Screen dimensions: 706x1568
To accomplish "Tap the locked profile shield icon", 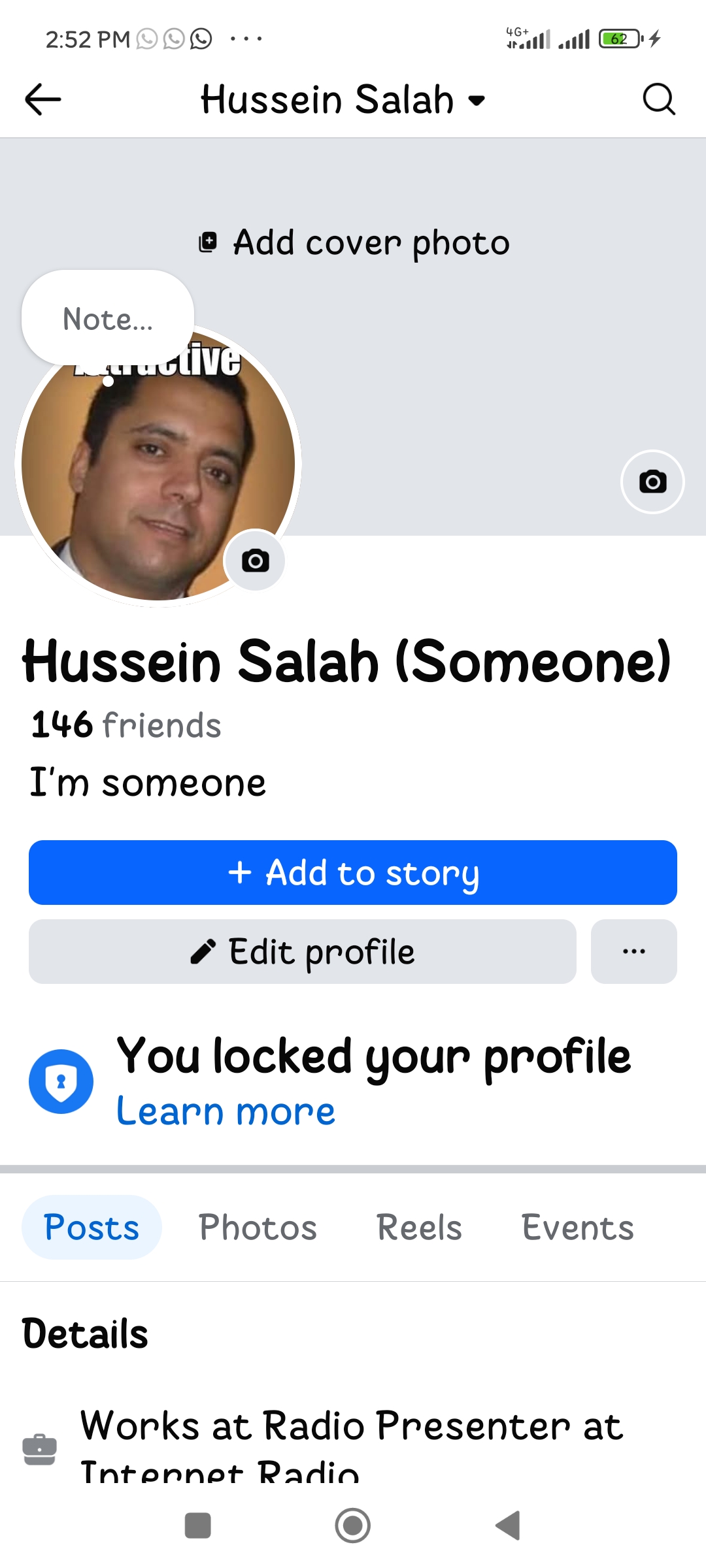I will tap(61, 1081).
